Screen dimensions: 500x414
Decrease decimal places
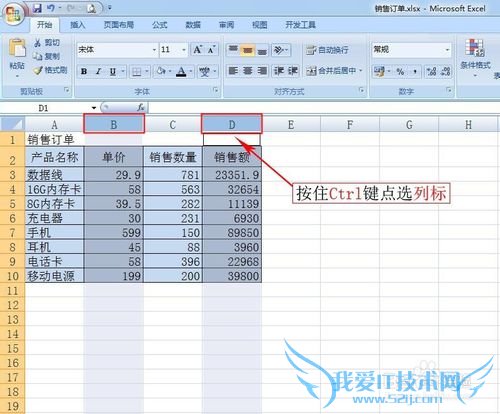pos(446,71)
